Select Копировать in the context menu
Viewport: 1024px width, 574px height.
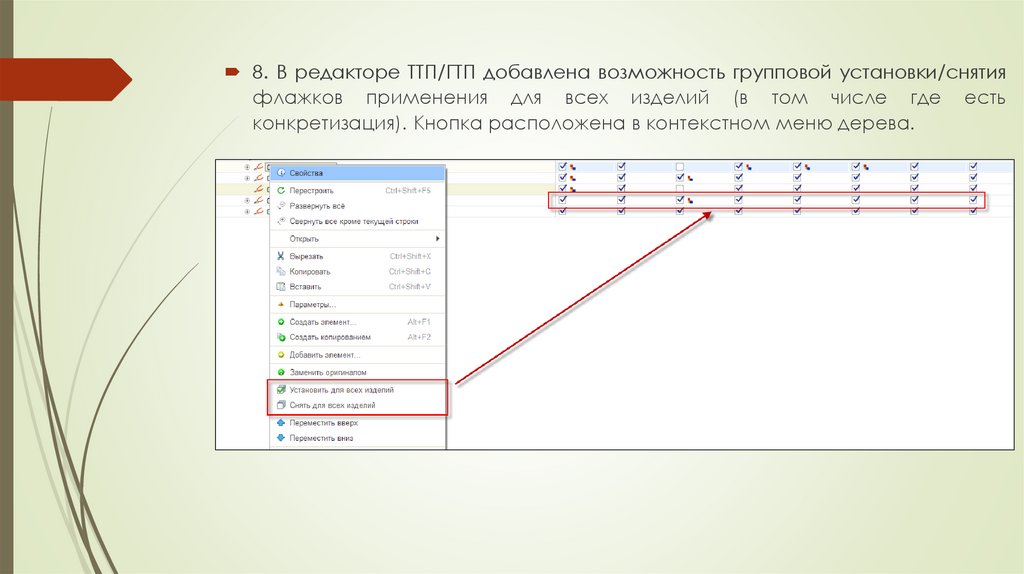310,271
